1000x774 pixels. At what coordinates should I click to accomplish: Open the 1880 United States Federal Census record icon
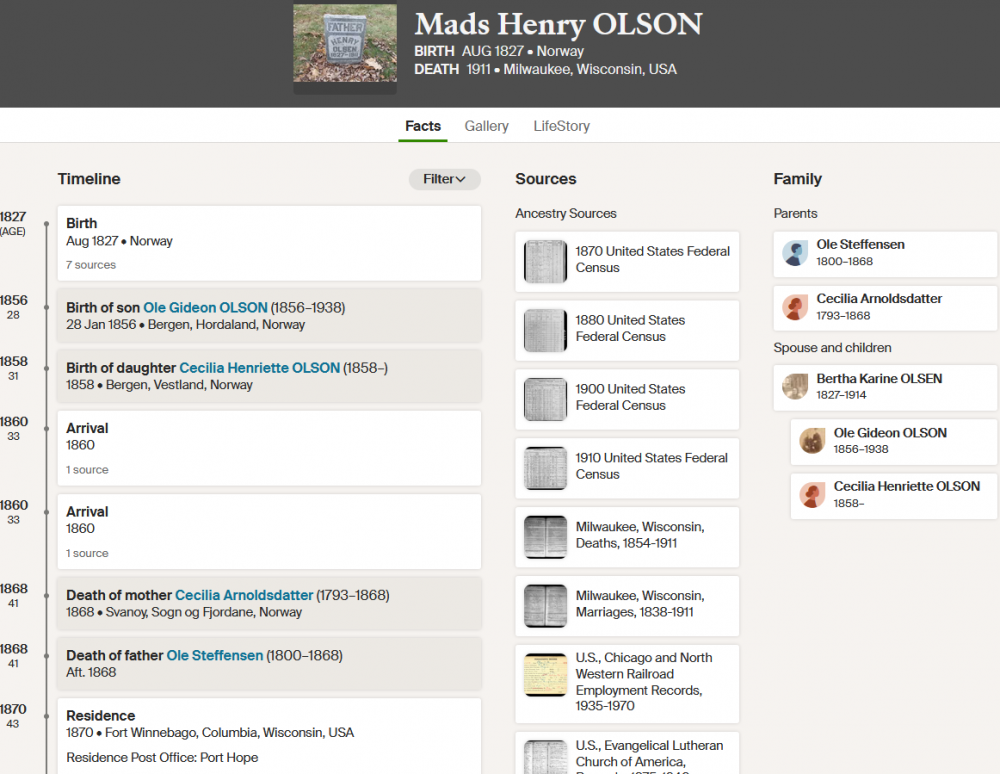pyautogui.click(x=545, y=330)
